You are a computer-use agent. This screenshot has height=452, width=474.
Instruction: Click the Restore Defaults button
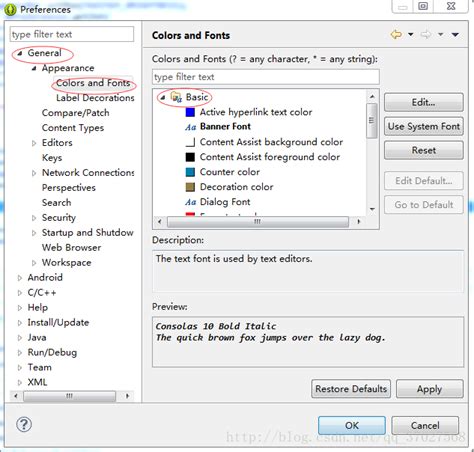(351, 389)
